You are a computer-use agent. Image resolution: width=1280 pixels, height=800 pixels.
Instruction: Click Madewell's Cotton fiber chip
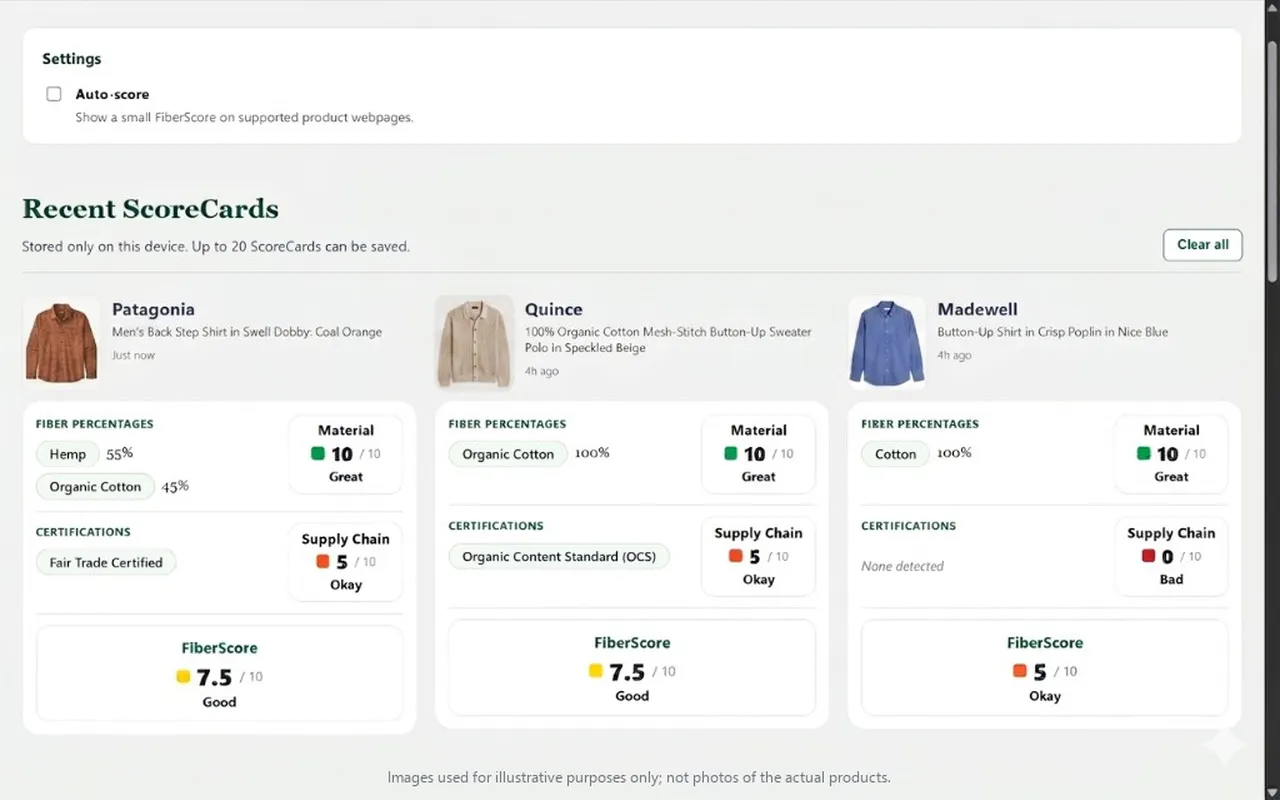pos(895,454)
